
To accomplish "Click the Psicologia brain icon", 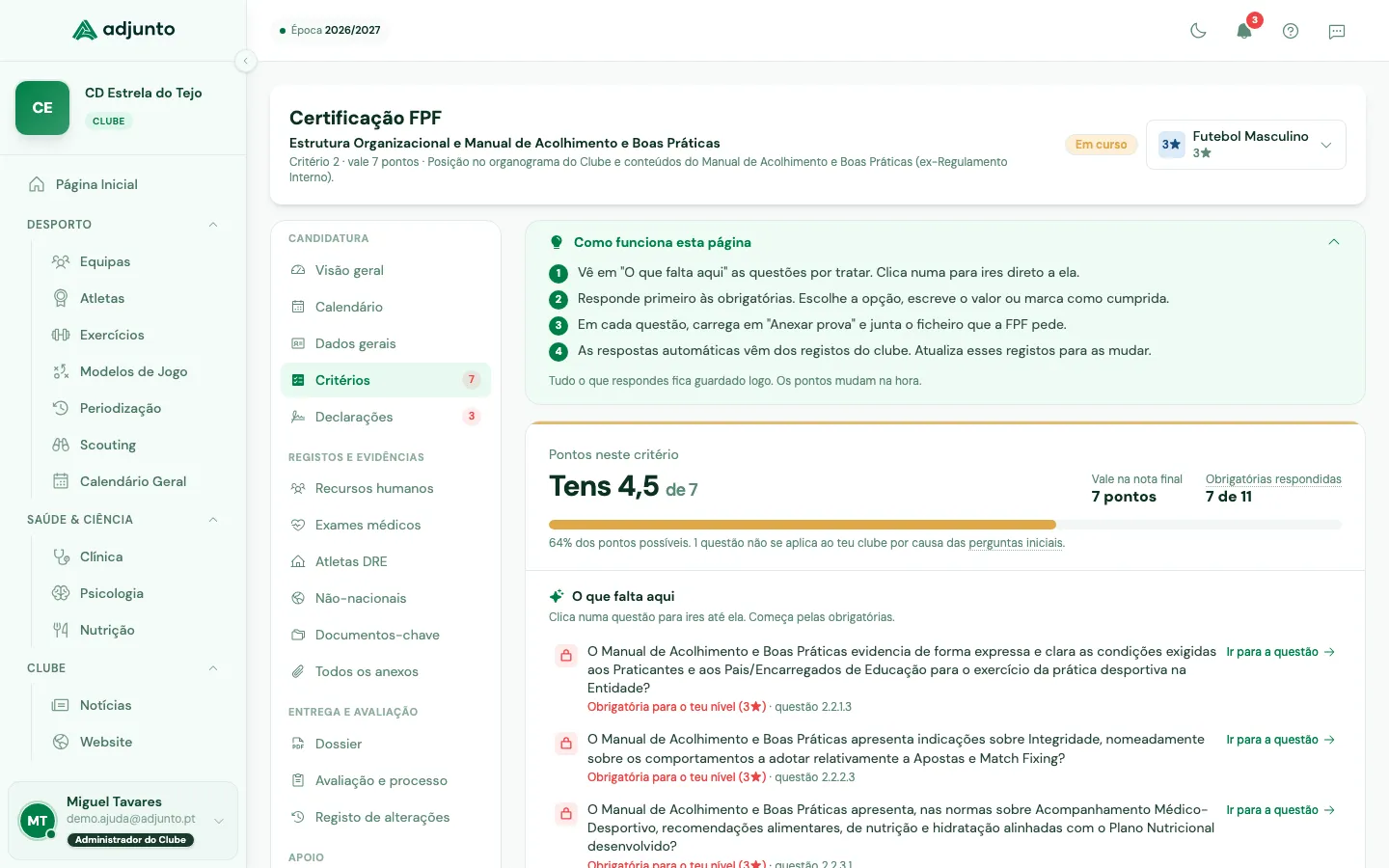I will [x=61, y=593].
